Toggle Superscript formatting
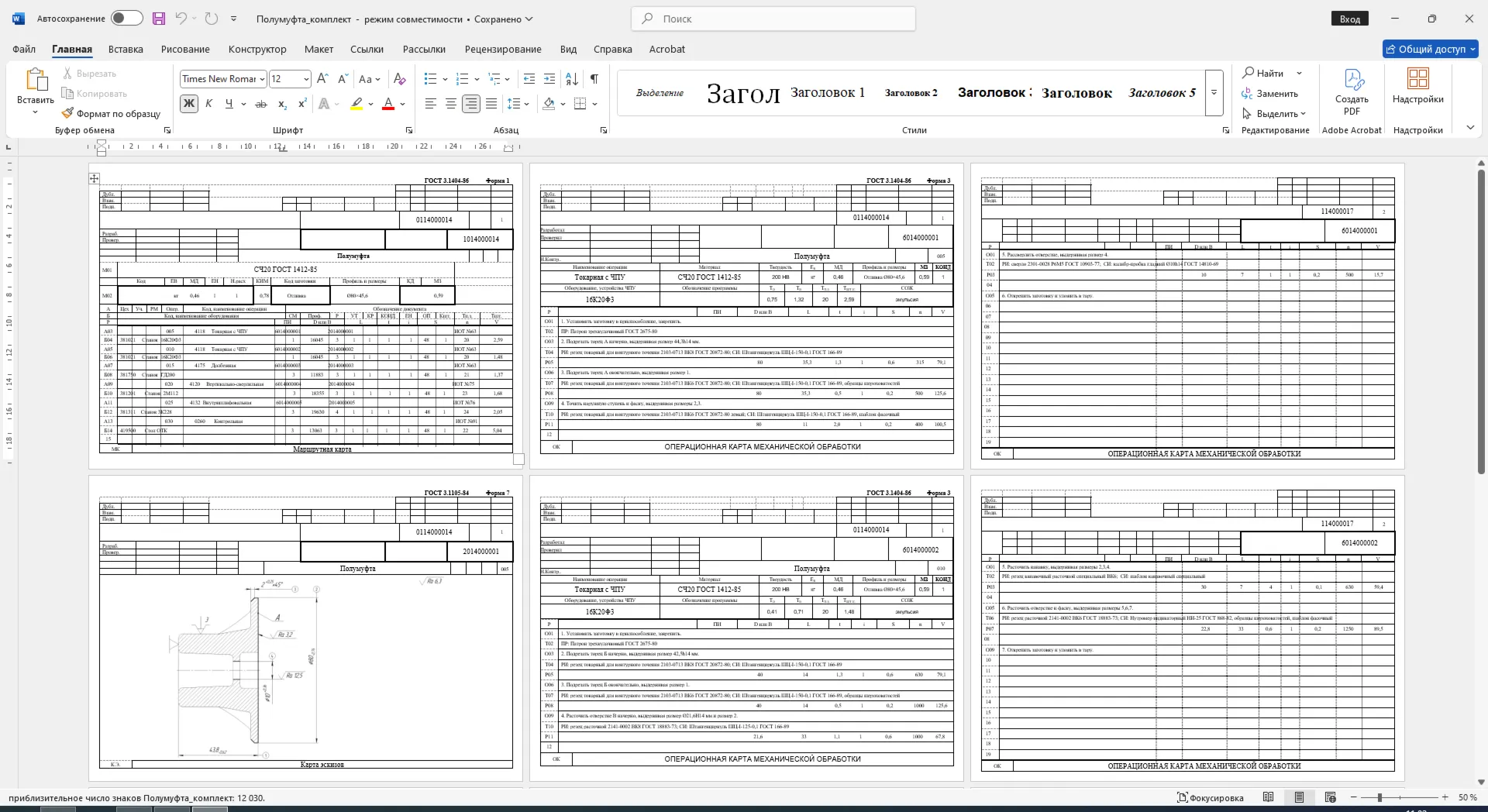This screenshot has width=1488, height=812. pos(302,104)
